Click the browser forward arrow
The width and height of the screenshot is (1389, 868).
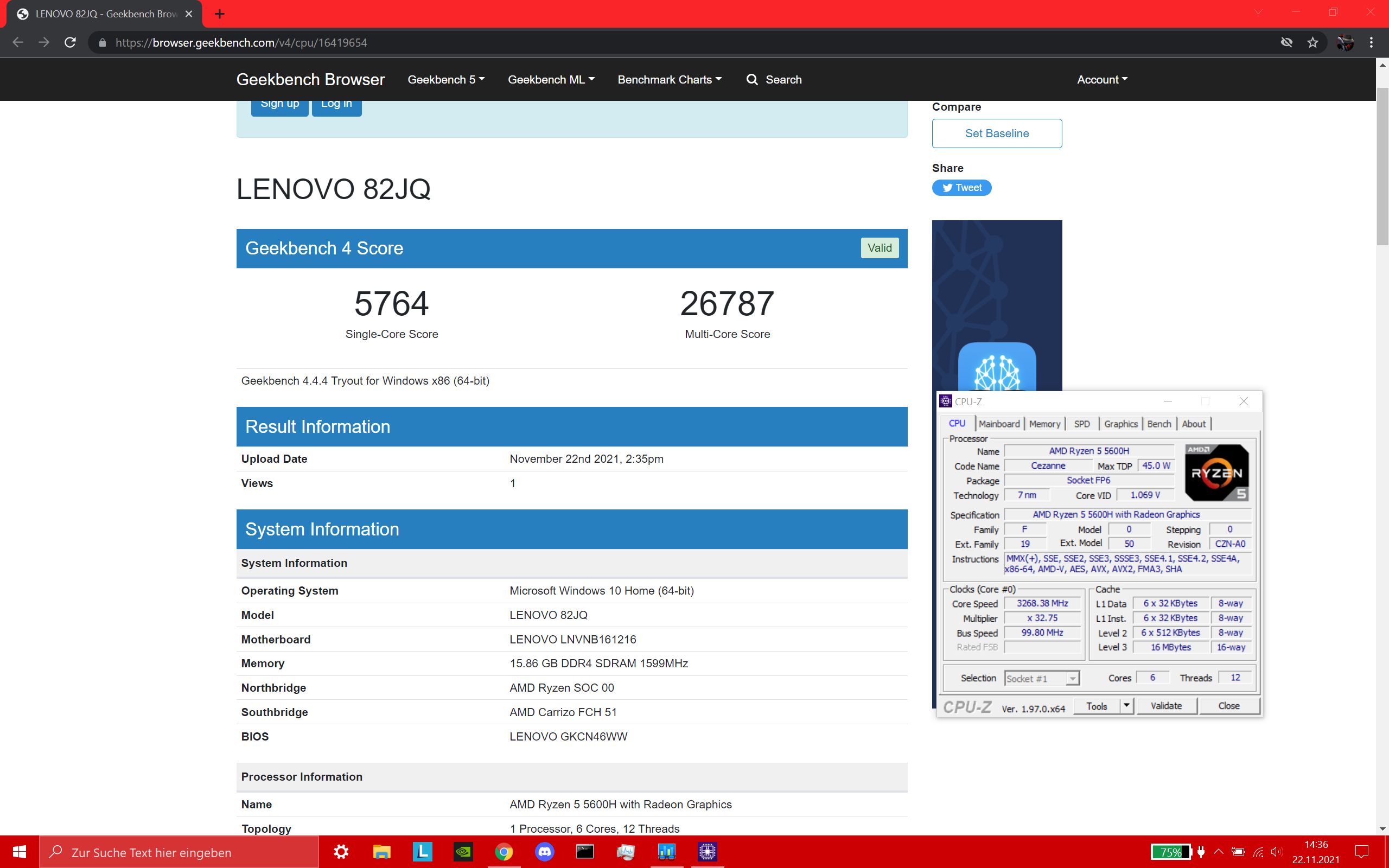click(43, 42)
